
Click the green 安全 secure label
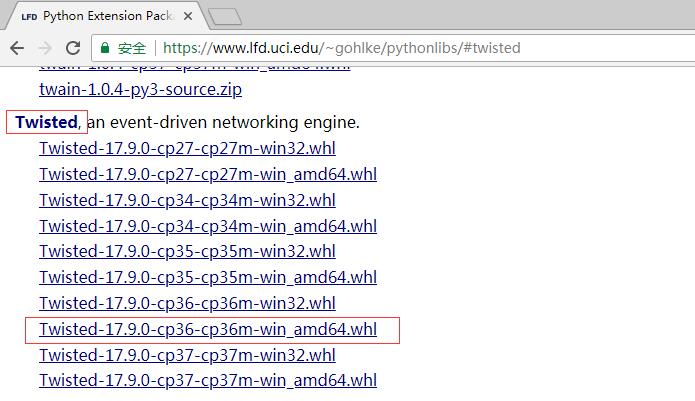132,48
